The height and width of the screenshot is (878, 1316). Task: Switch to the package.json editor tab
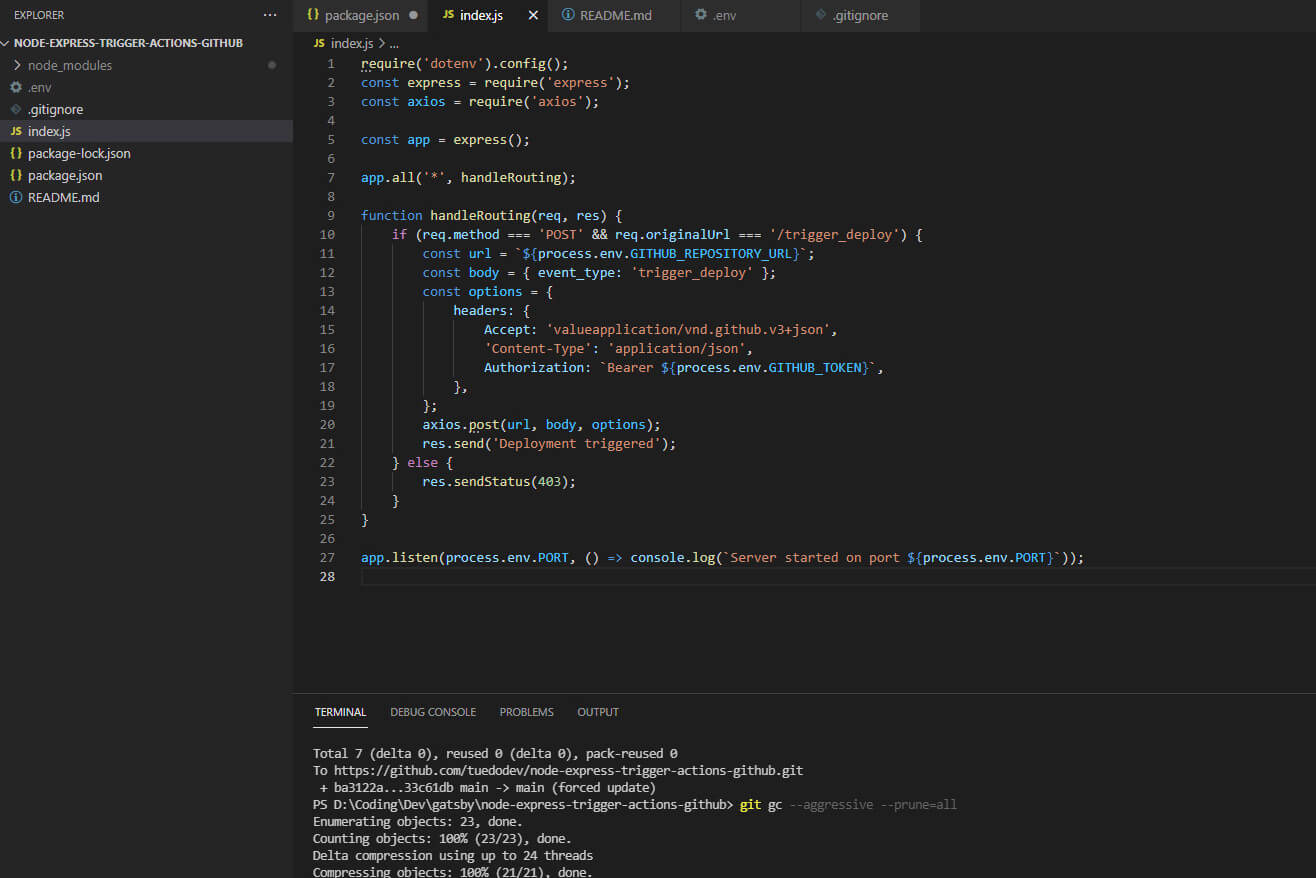pos(361,15)
